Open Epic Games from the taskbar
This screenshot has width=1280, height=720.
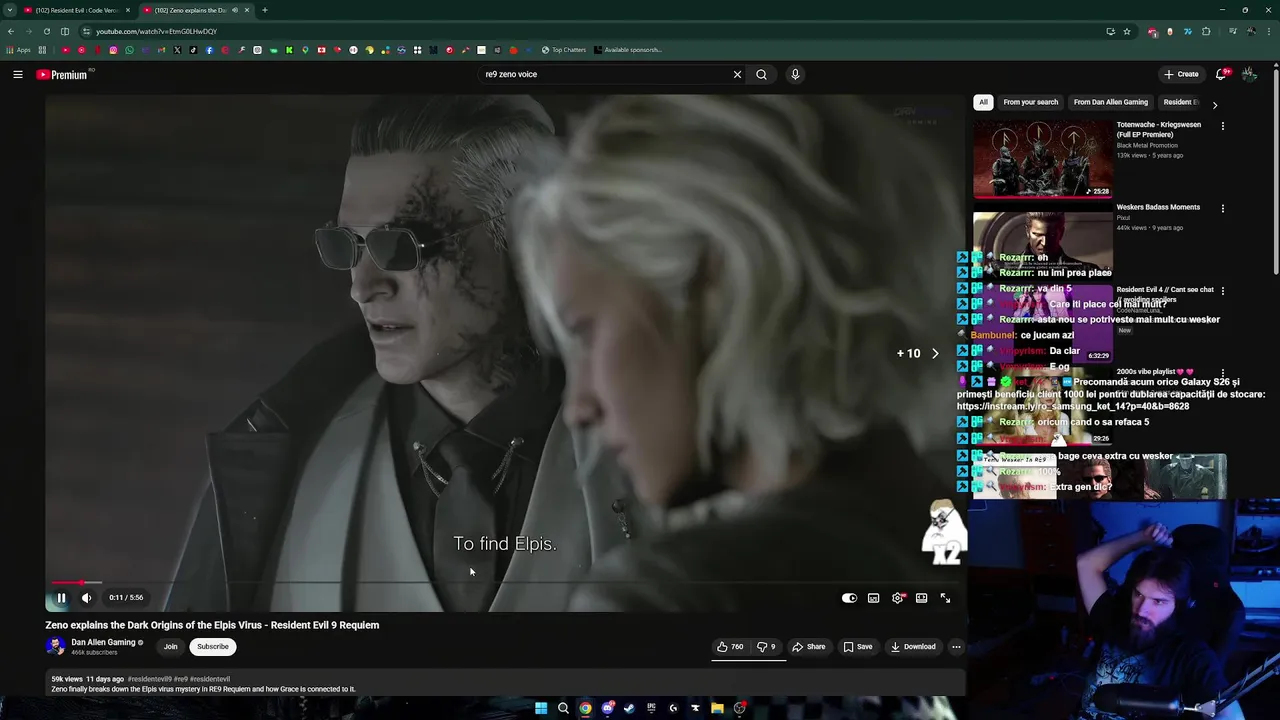(651, 708)
